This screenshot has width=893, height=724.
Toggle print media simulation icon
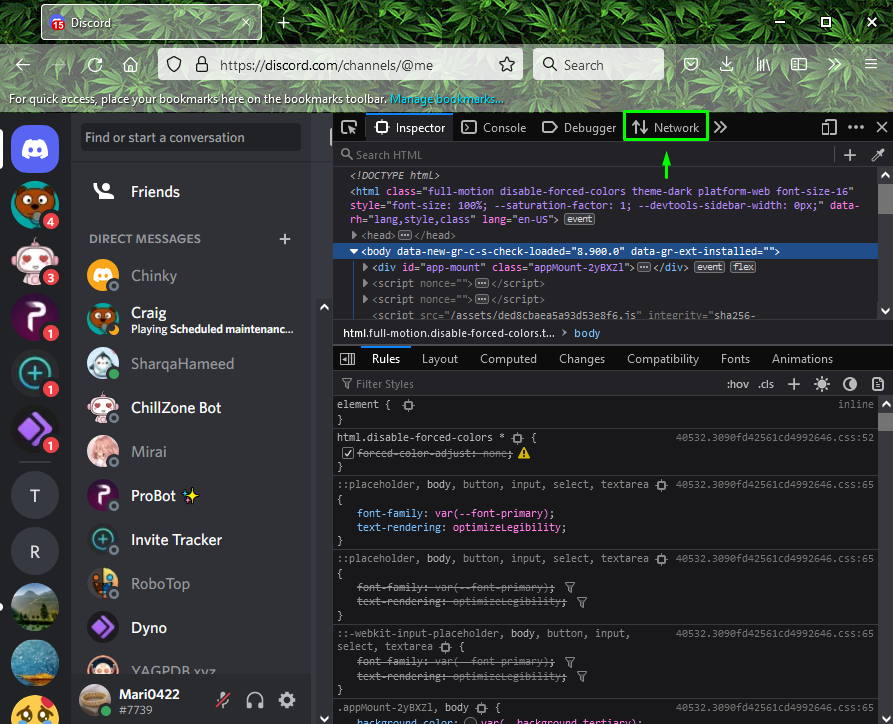click(x=878, y=384)
